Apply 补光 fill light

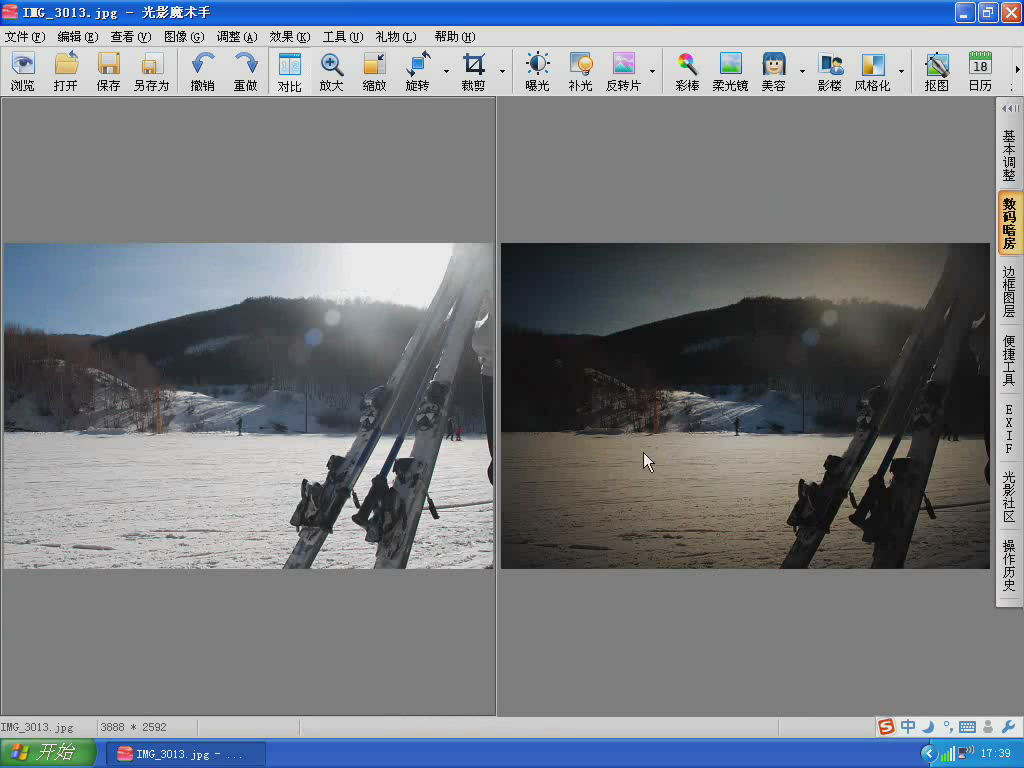pos(581,71)
